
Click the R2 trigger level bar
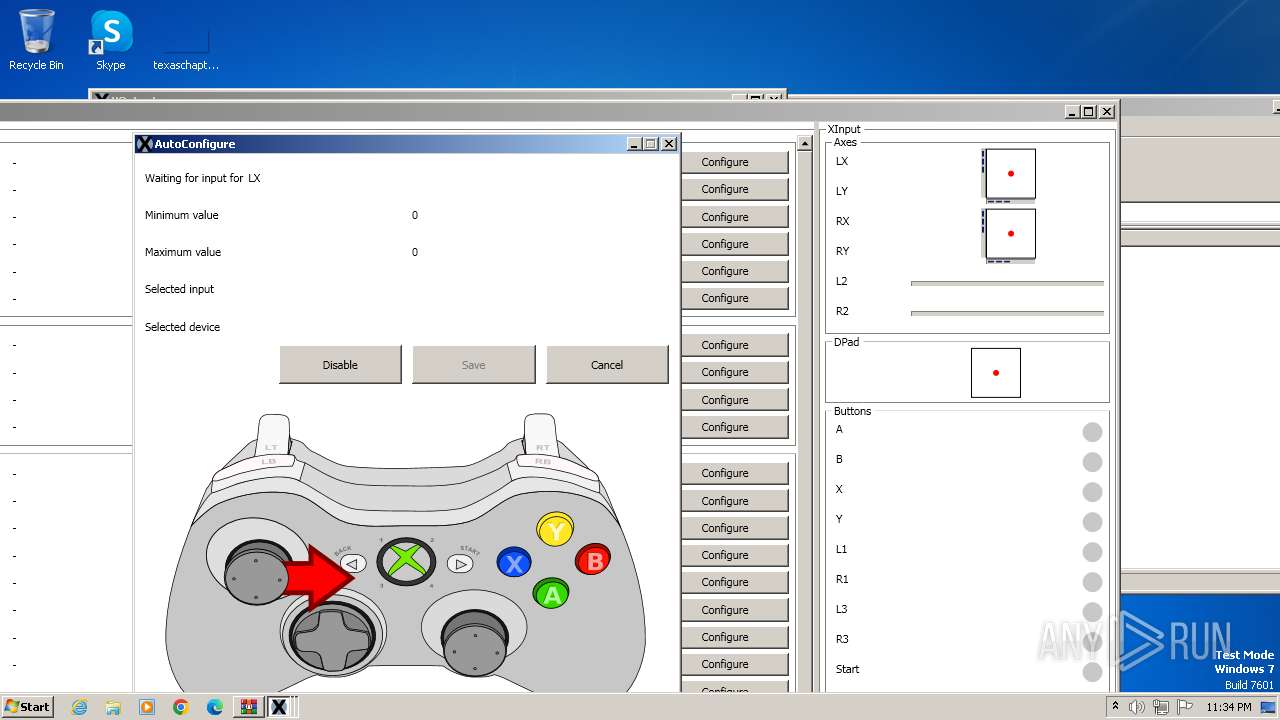(1007, 313)
